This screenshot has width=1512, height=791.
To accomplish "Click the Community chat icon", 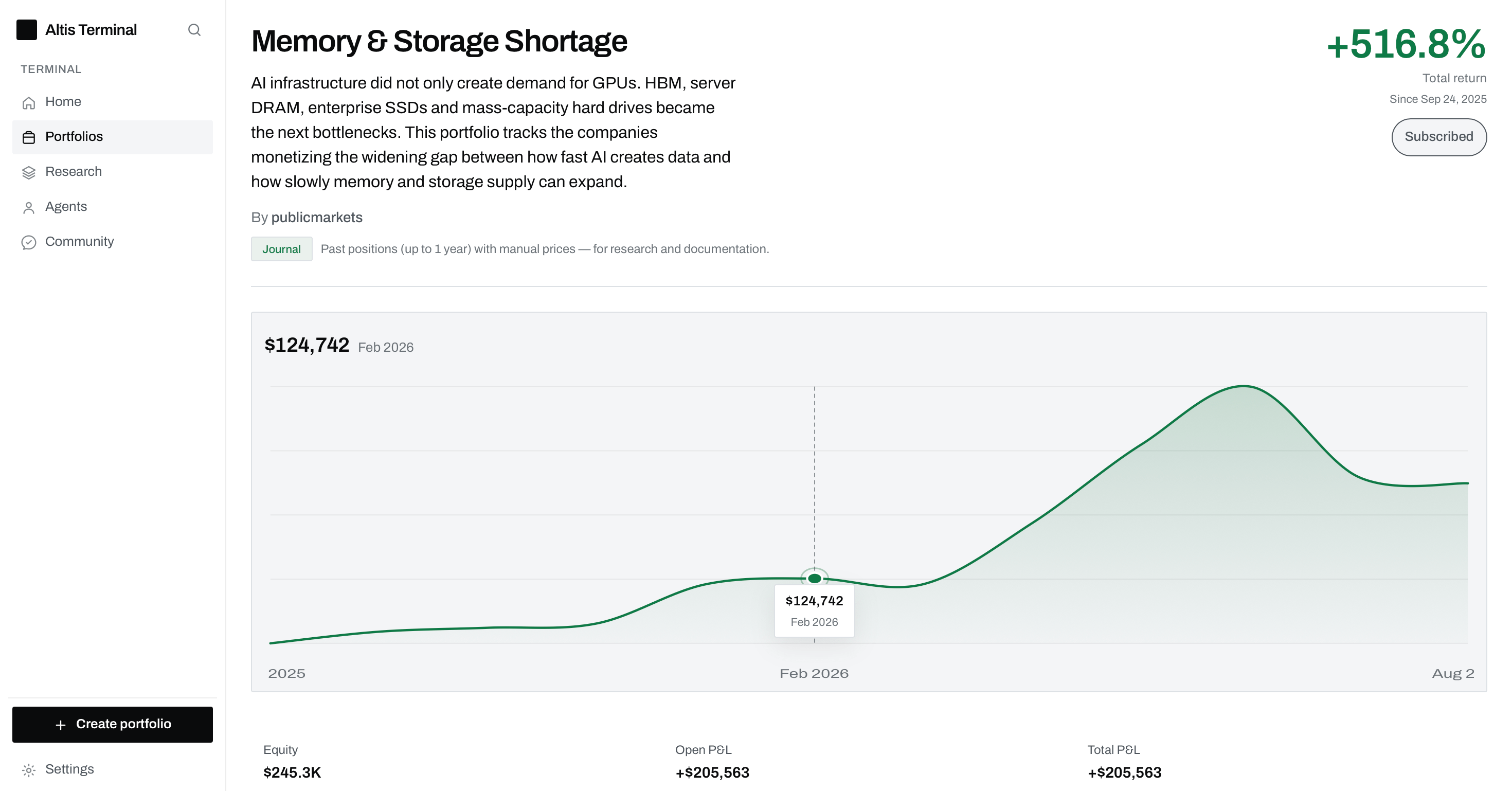I will (29, 242).
